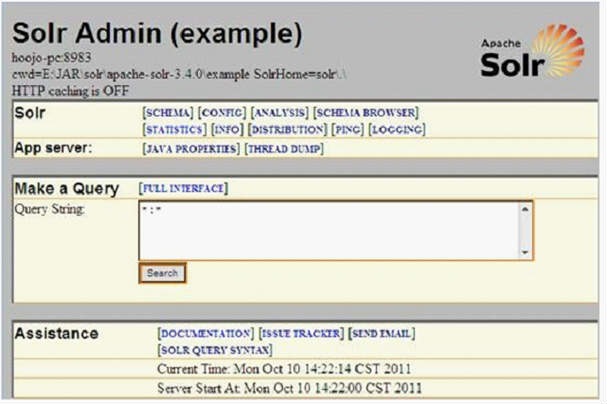Viewport: 607px width, 404px height.
Task: Click the 'Query String:' label
Action: [x=50, y=209]
